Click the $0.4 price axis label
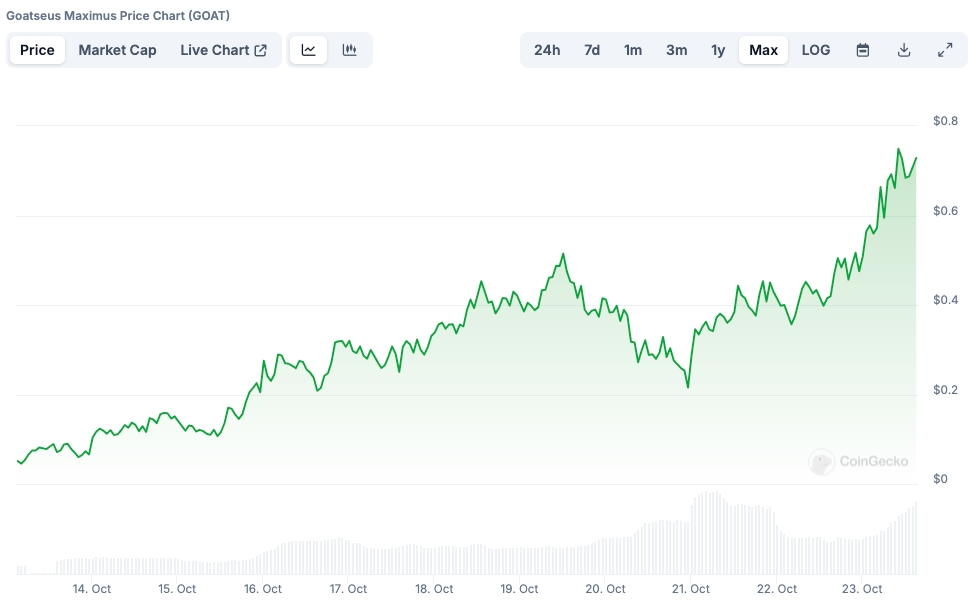 tap(945, 300)
